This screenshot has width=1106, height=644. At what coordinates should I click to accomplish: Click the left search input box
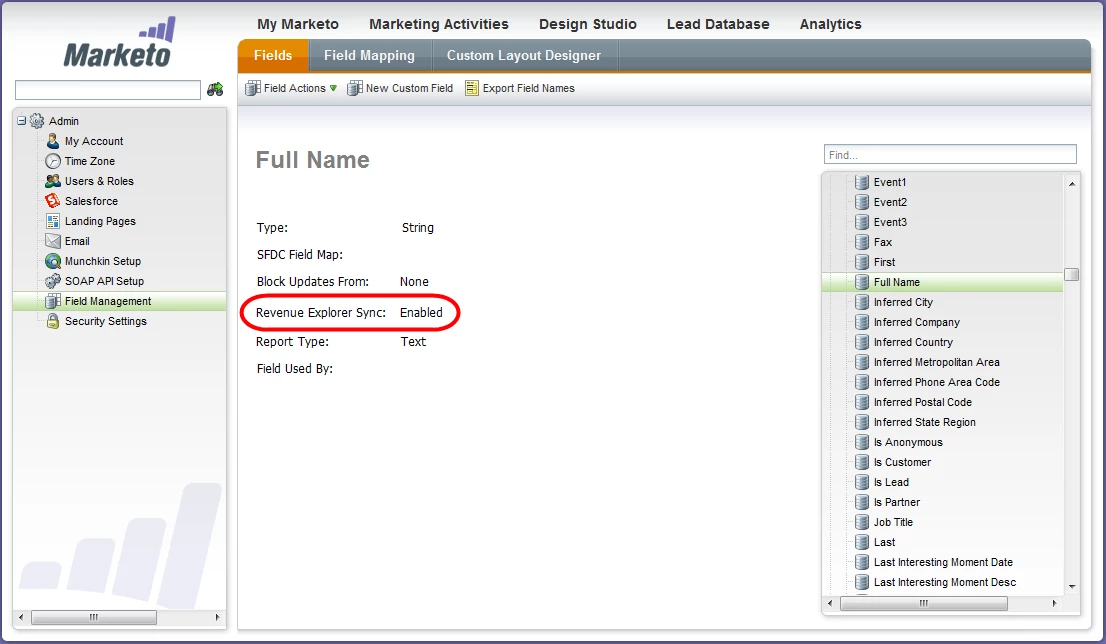pos(108,90)
